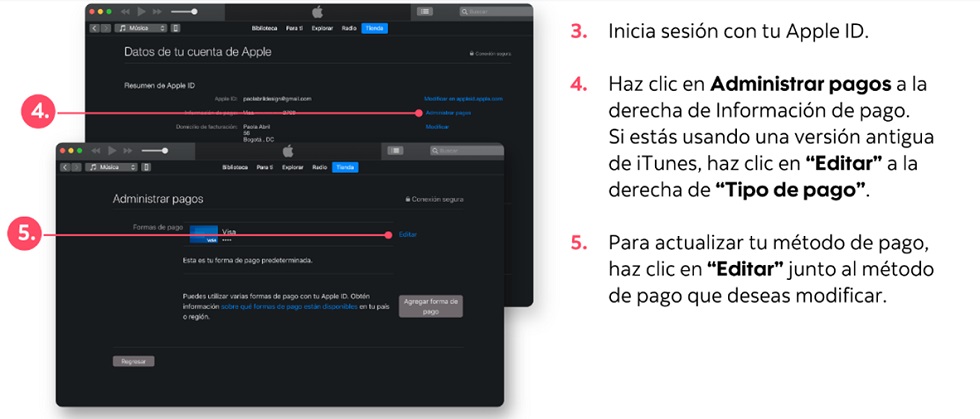
Task: Click the Visa card thumbnail
Action: [204, 235]
